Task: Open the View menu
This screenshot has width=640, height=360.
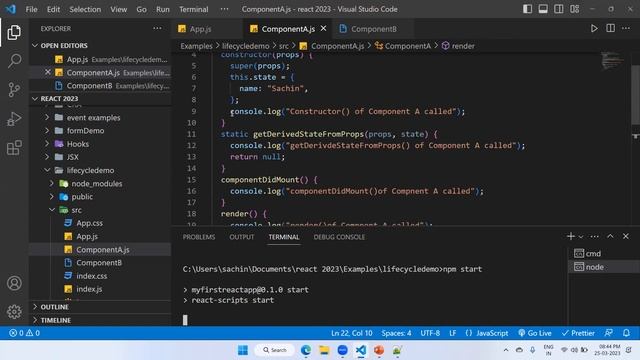Action: tap(118, 9)
